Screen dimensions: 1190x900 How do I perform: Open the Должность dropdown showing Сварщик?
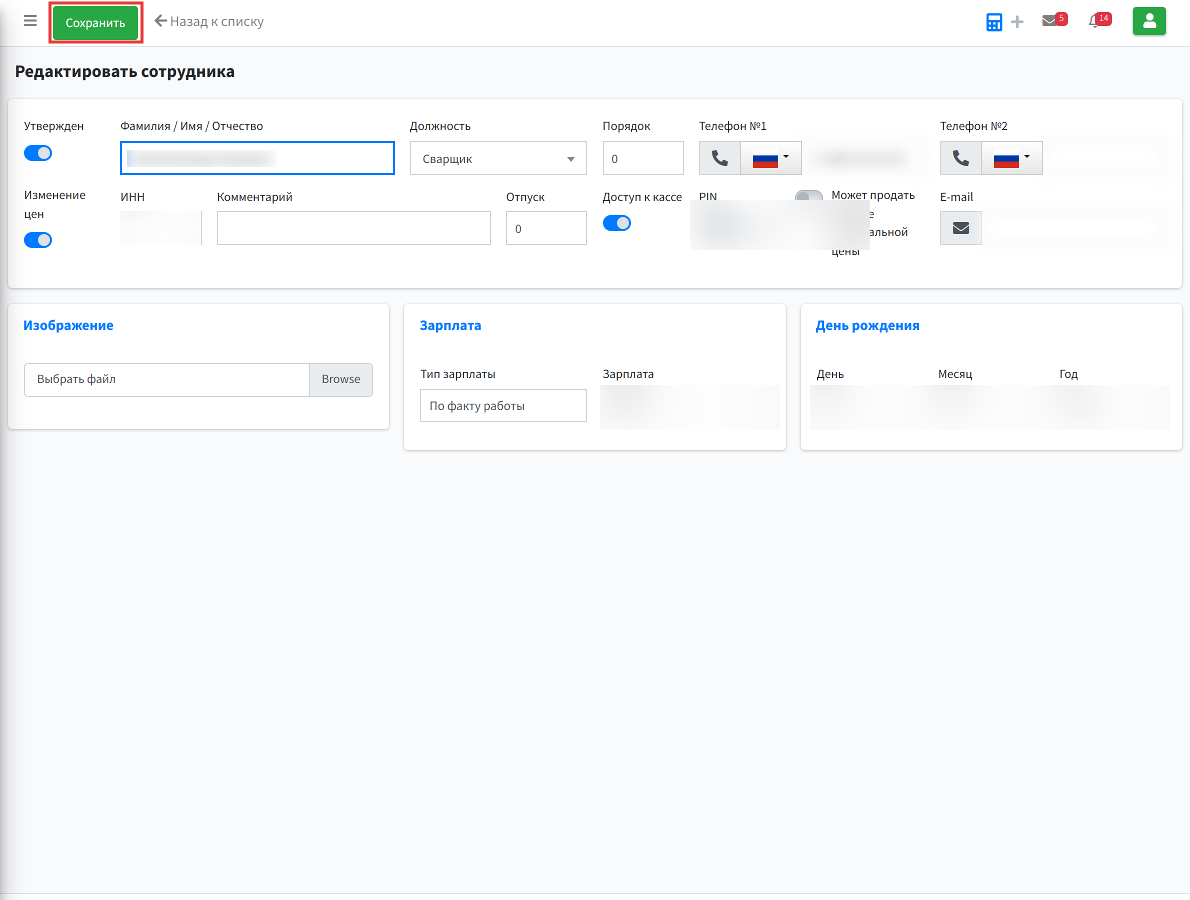point(499,158)
